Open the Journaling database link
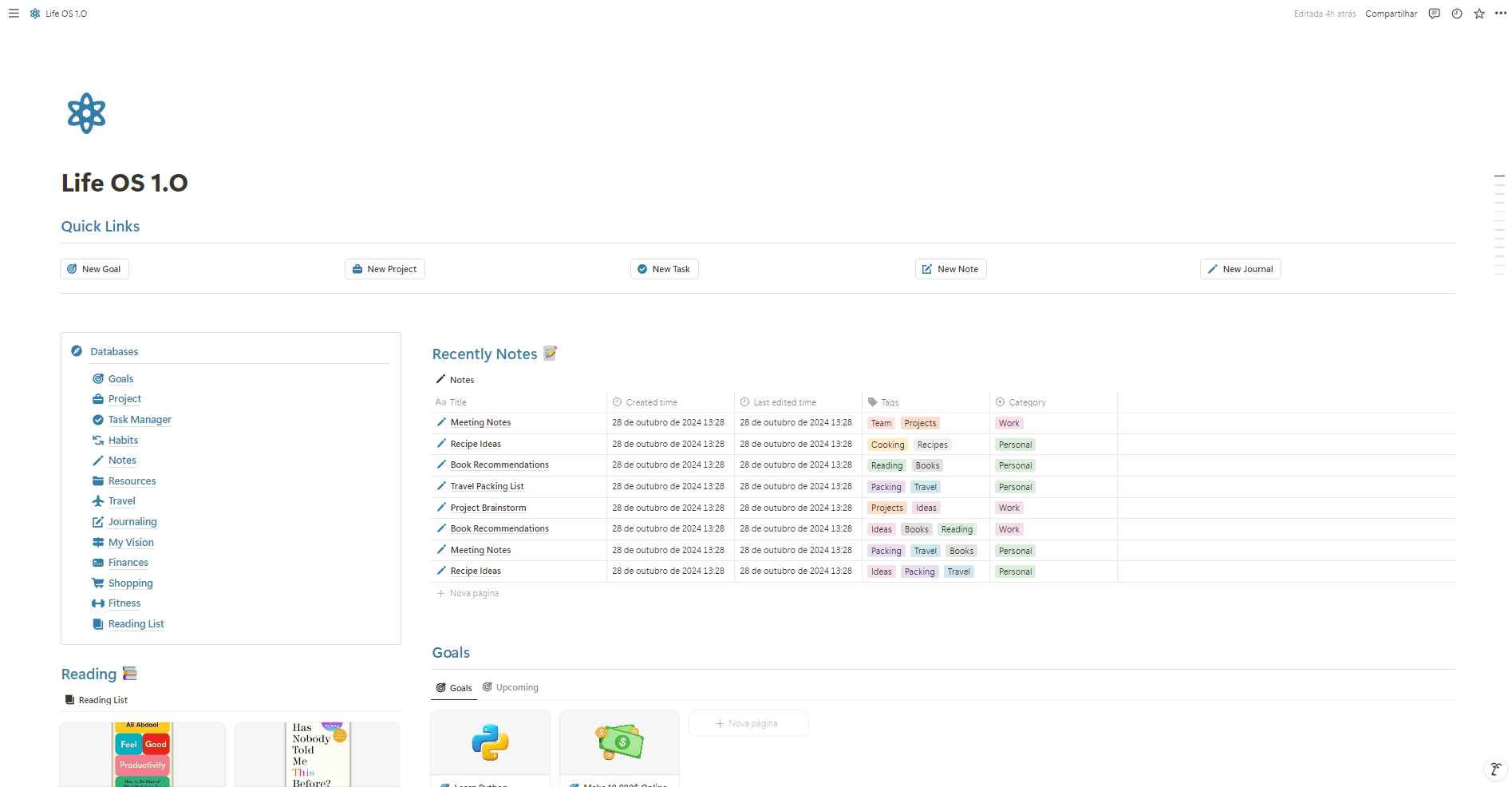Image resolution: width=1512 pixels, height=787 pixels. click(132, 522)
